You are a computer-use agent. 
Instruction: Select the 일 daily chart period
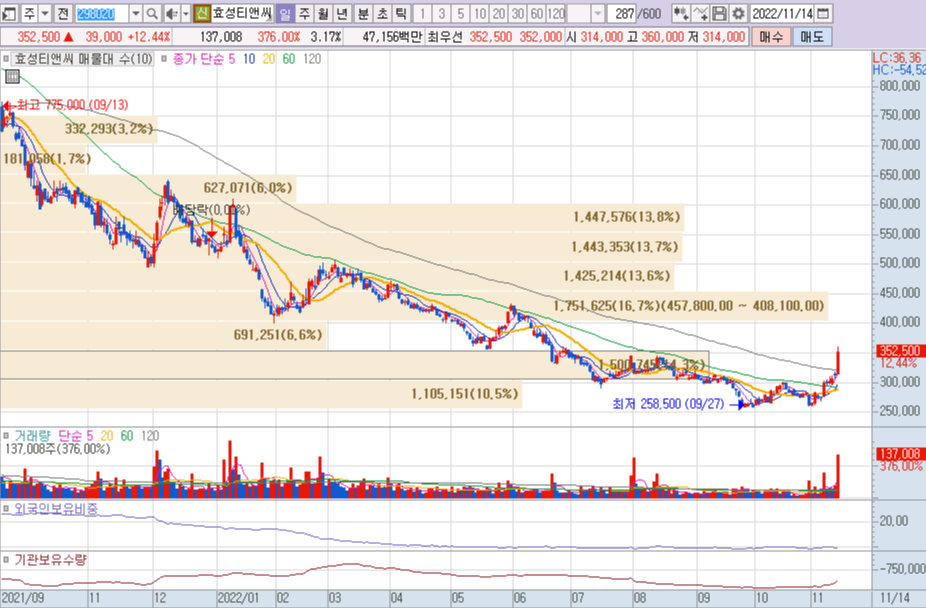point(285,13)
